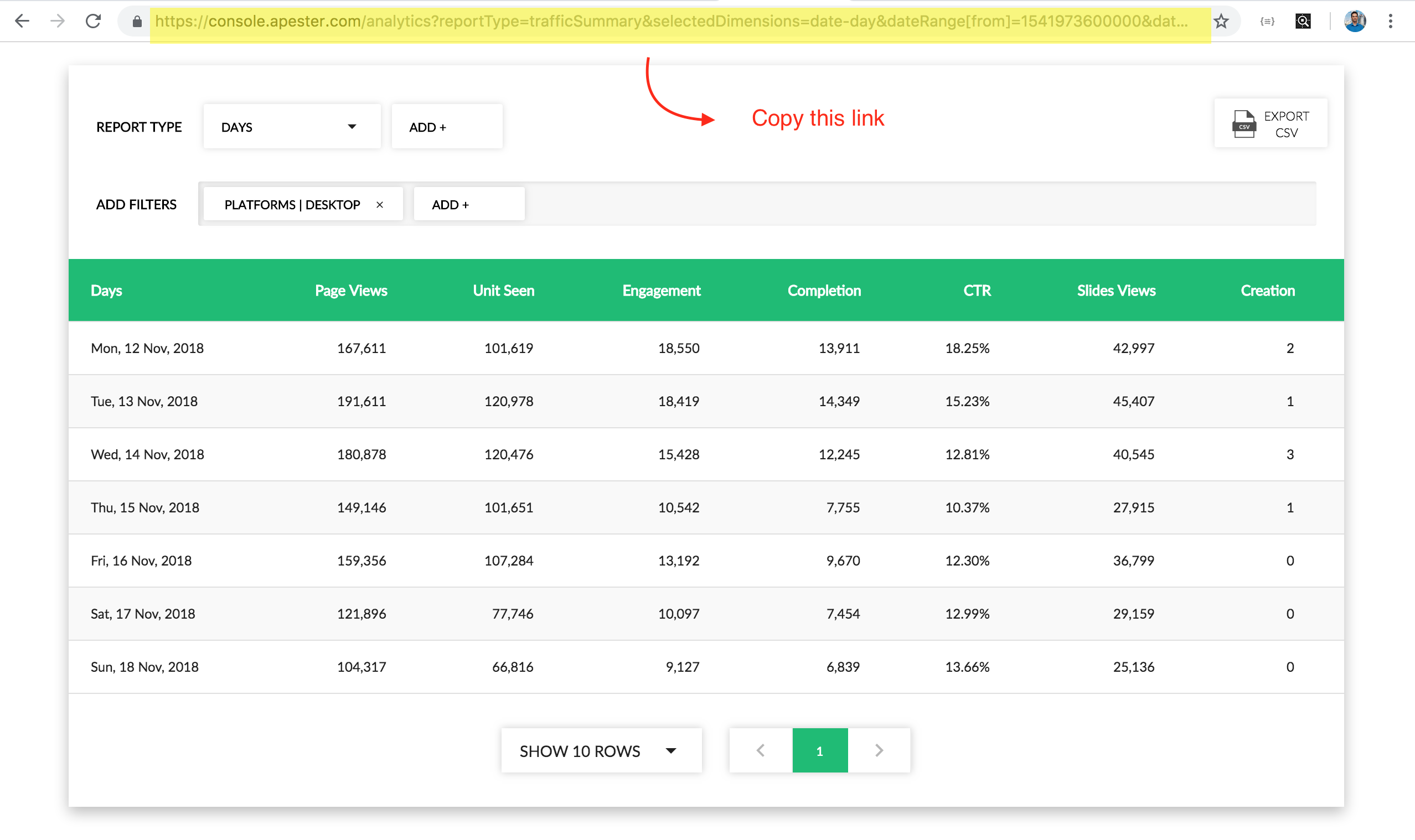Click engagement value 10,097

679,614
